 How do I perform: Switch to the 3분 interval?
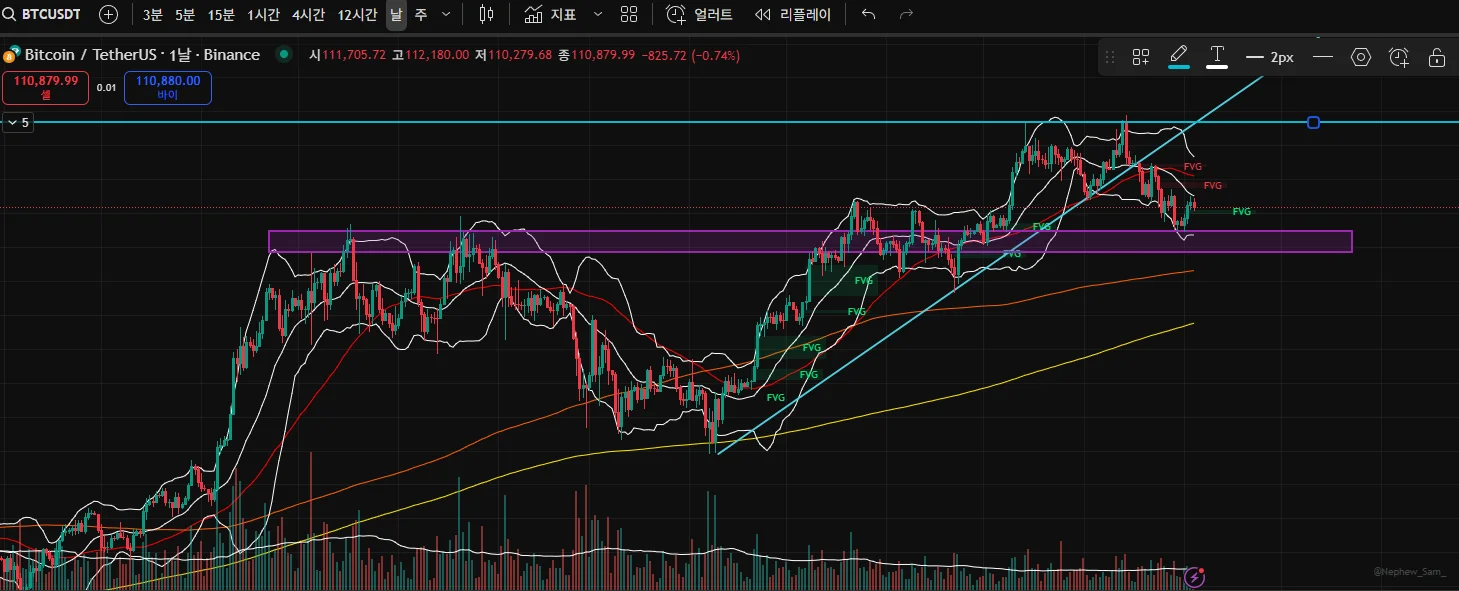(x=153, y=15)
